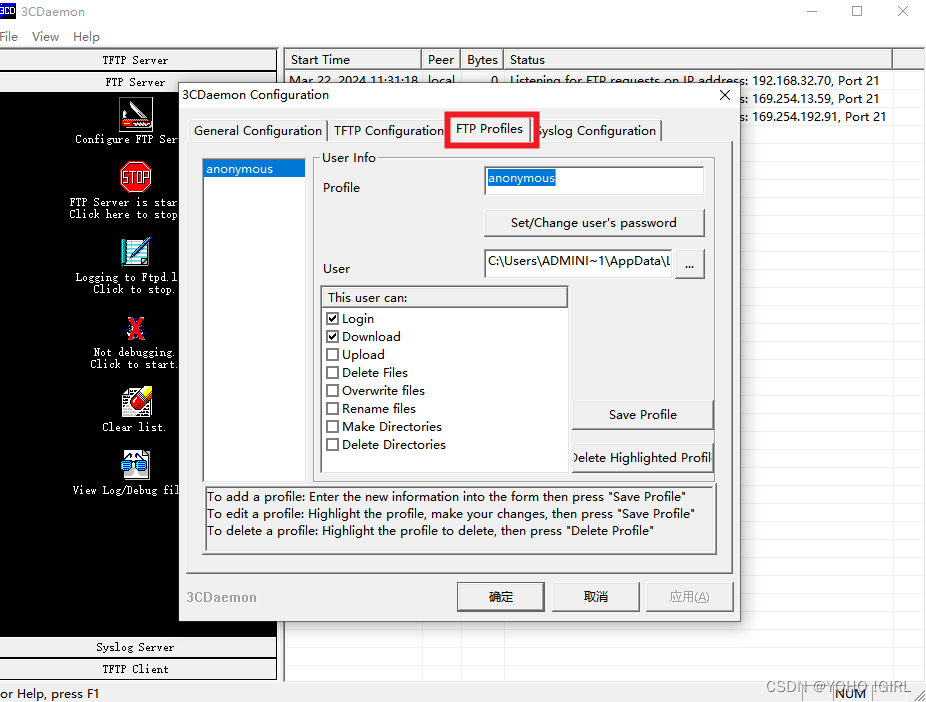The image size is (926, 702).
Task: Open the View menu
Action: point(45,37)
